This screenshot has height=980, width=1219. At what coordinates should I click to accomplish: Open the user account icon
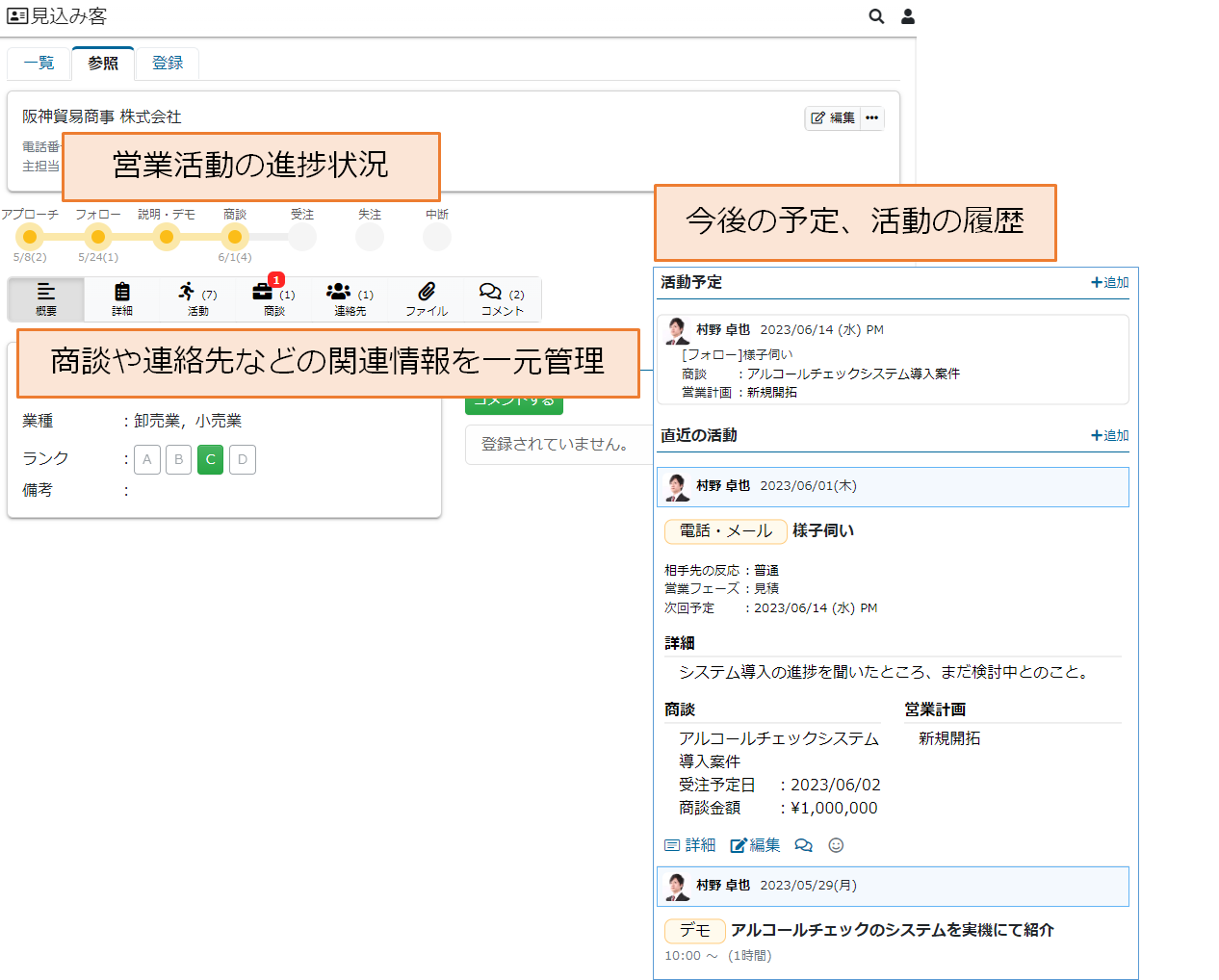click(907, 16)
